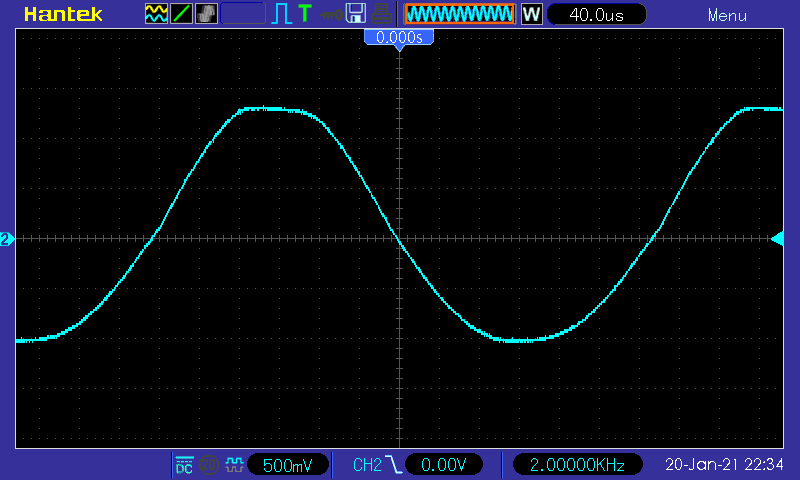
Task: Click the green T trigger status icon
Action: coord(305,13)
